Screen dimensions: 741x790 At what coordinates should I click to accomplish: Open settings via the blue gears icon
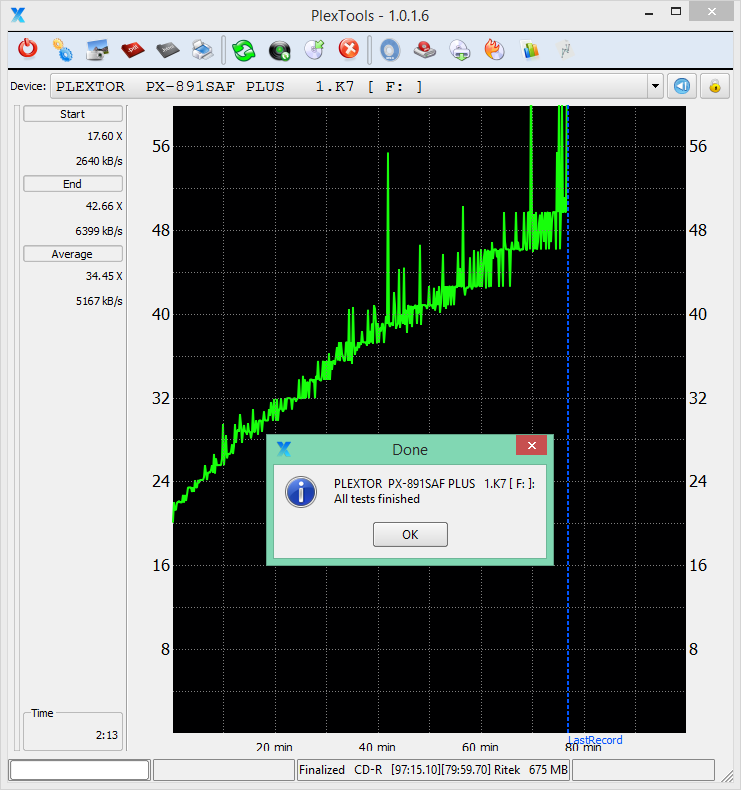pyautogui.click(x=62, y=50)
